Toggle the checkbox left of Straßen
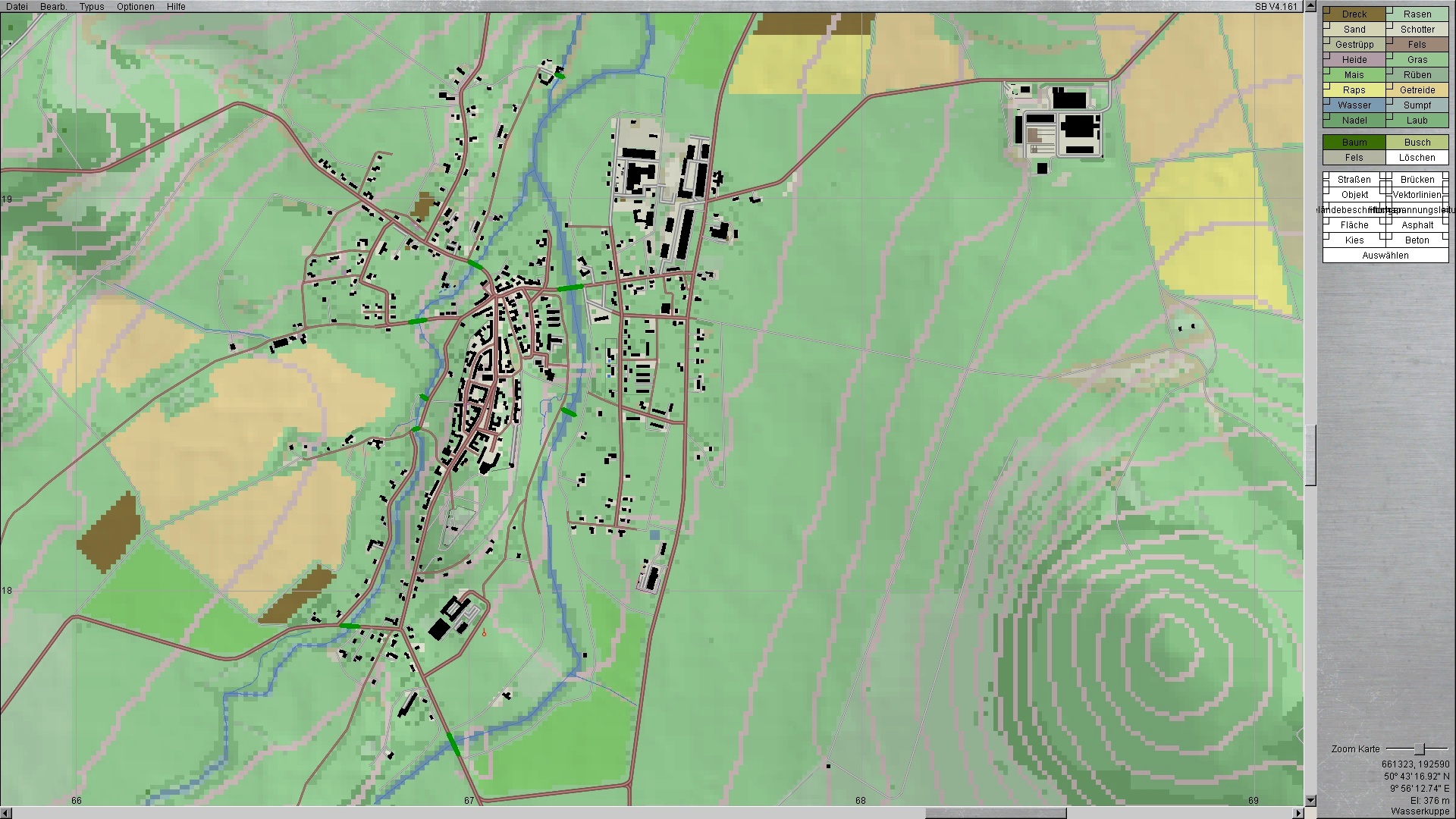This screenshot has width=1456, height=819. click(x=1327, y=177)
